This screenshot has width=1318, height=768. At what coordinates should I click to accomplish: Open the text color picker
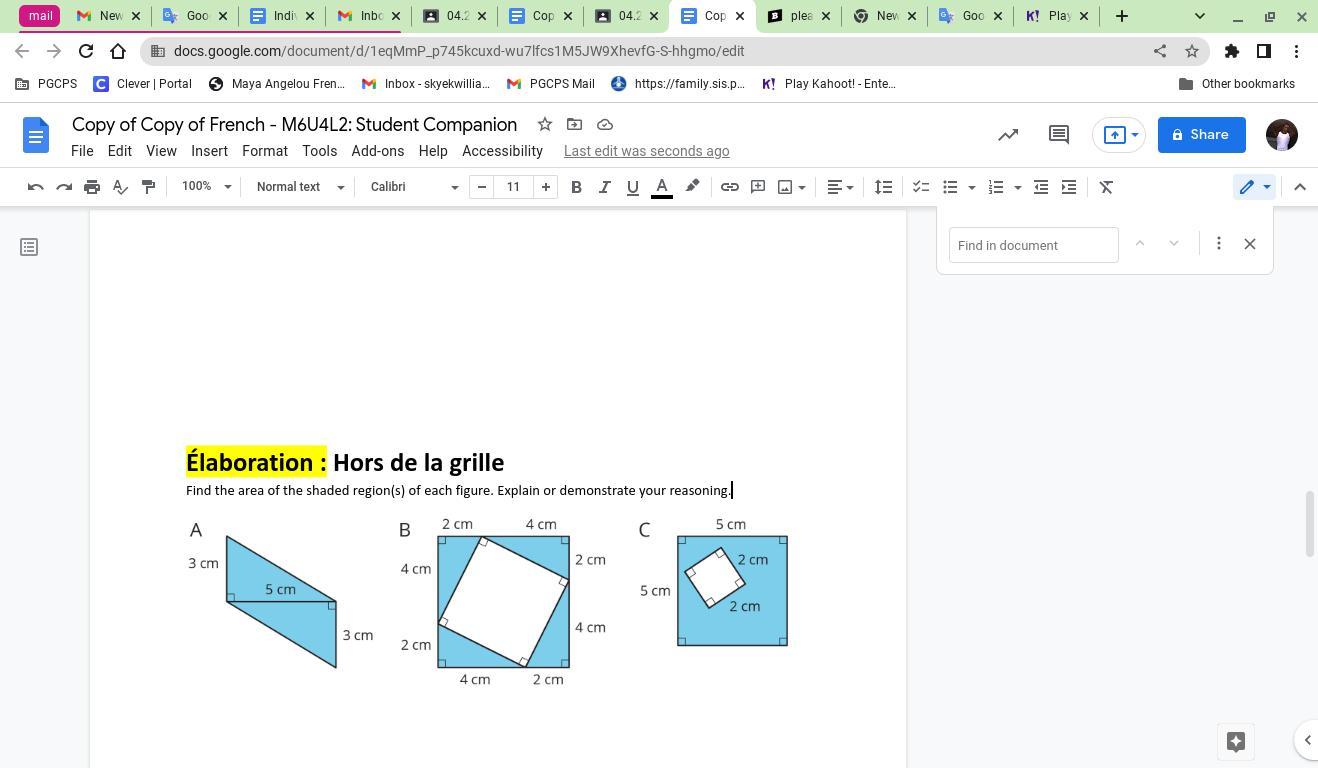pyautogui.click(x=661, y=187)
